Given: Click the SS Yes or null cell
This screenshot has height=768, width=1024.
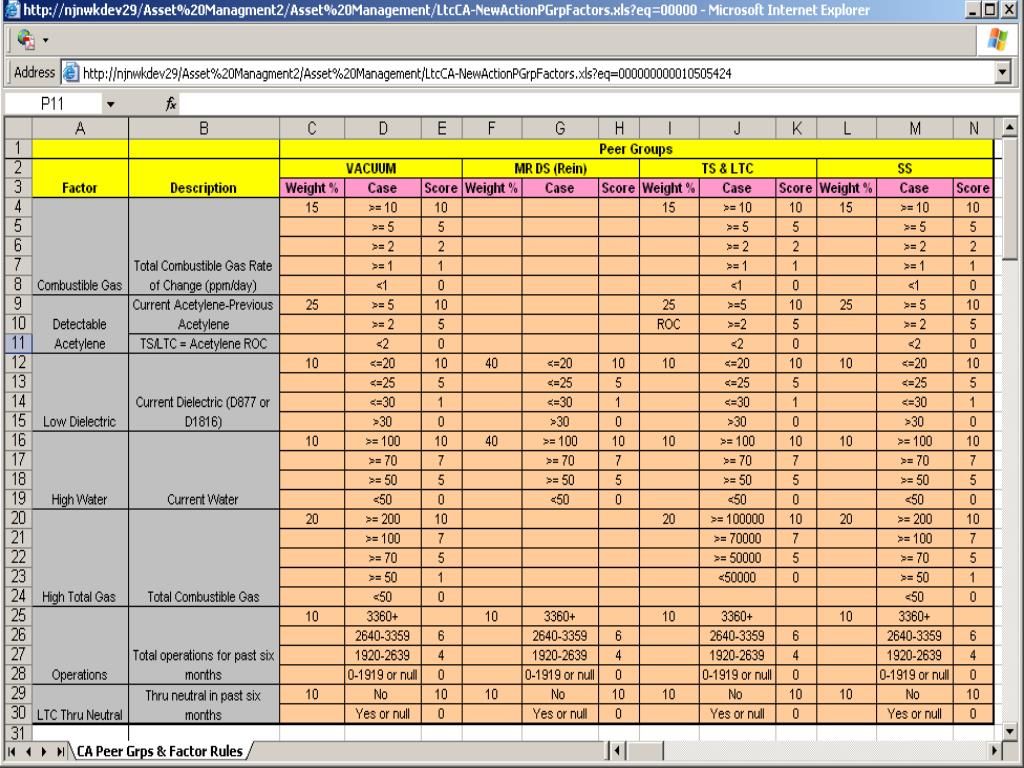Looking at the screenshot, I should [x=914, y=714].
